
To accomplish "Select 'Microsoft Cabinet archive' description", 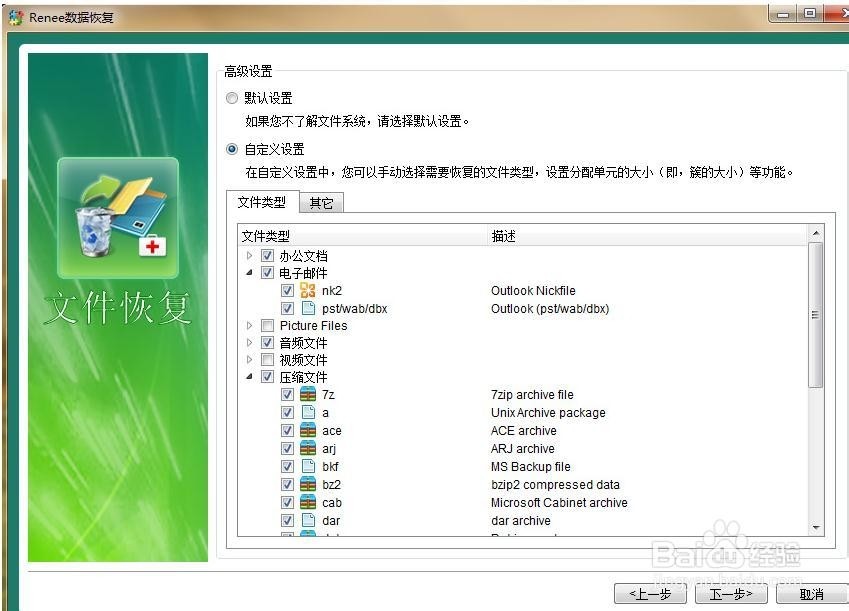I will pos(559,502).
